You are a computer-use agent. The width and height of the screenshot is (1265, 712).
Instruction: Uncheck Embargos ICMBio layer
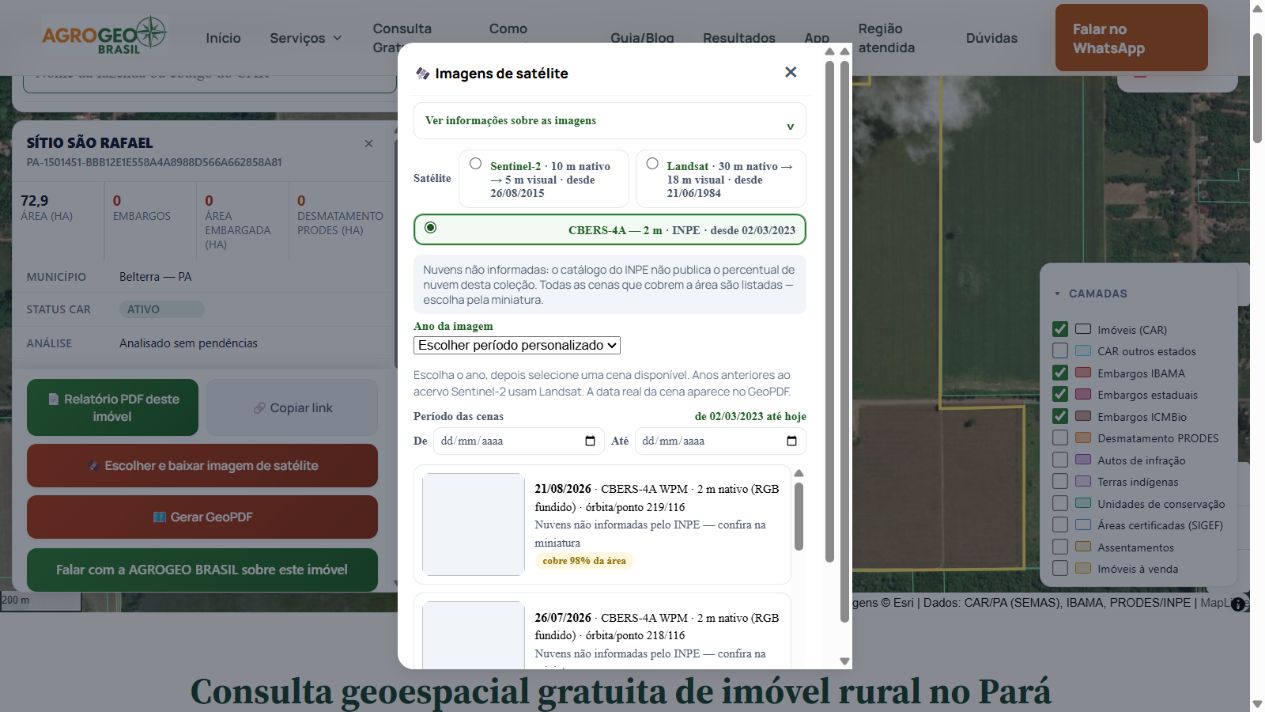pyautogui.click(x=1060, y=416)
